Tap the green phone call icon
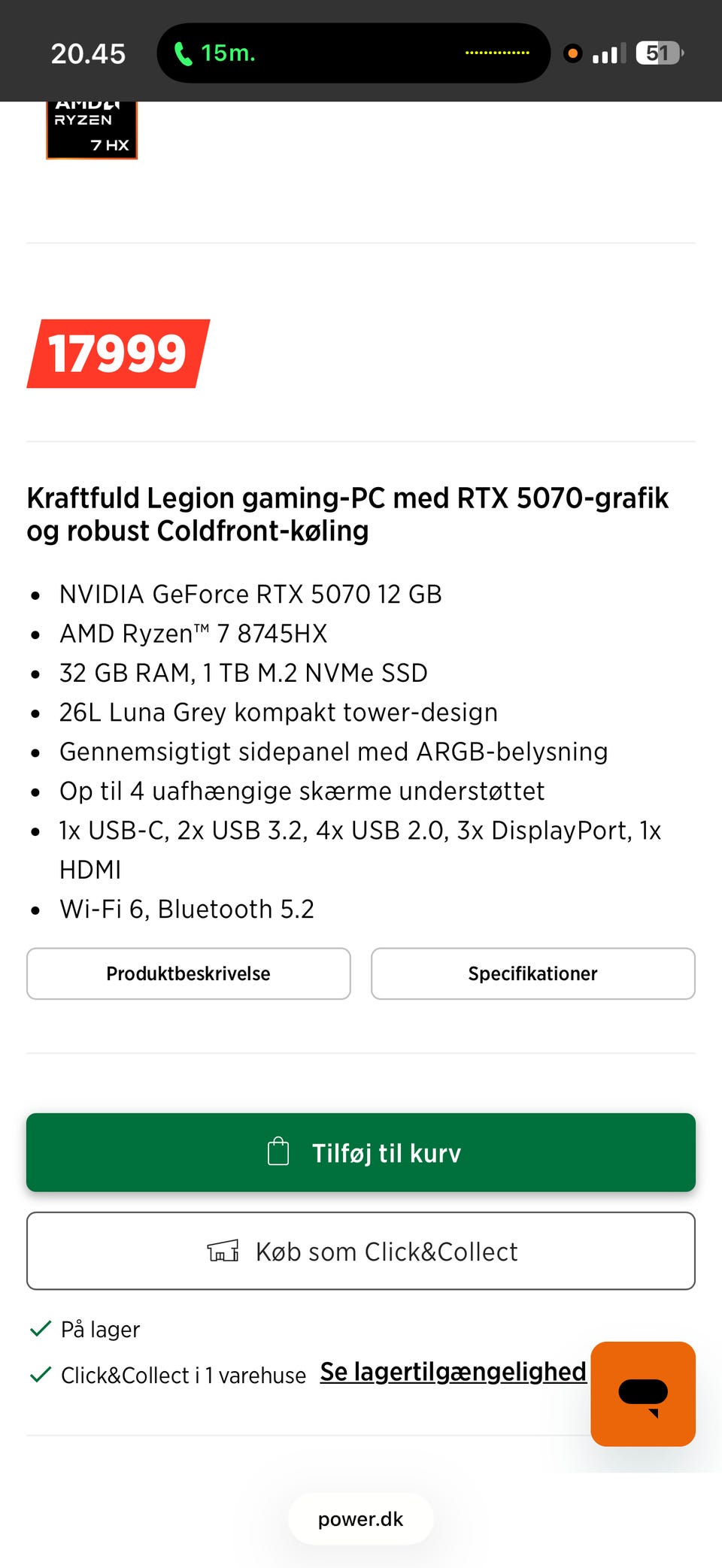The width and height of the screenshot is (722, 1568). 183,53
